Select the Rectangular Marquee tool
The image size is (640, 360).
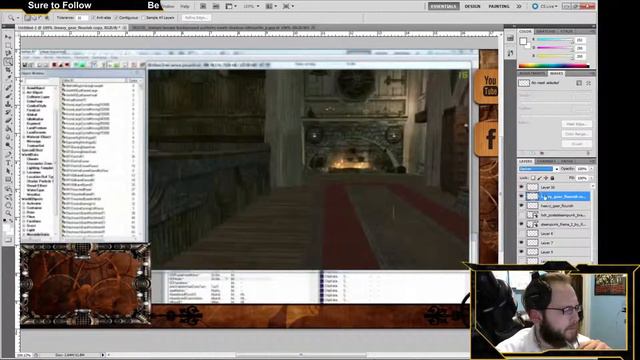(x=8, y=45)
